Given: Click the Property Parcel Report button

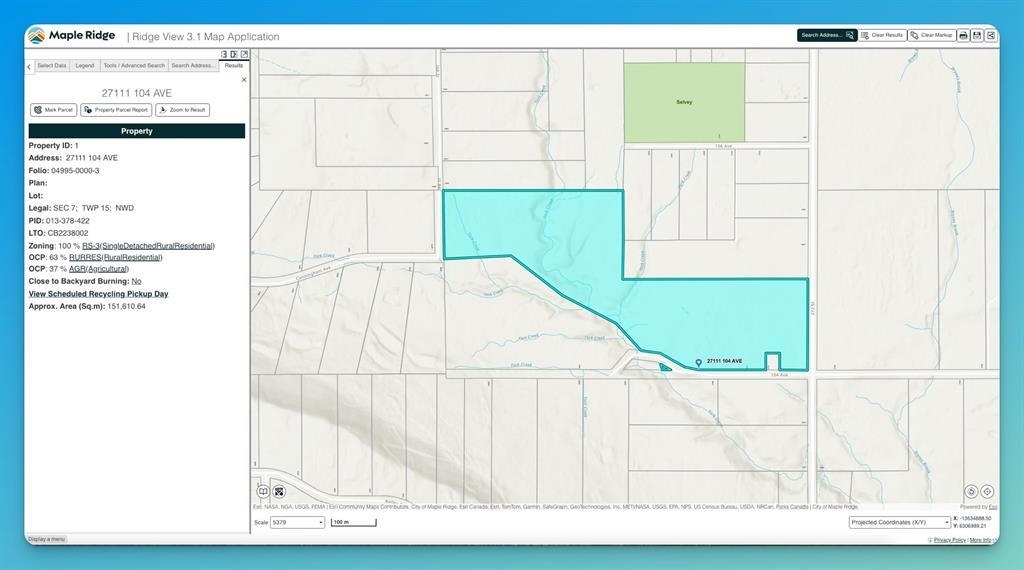Looking at the screenshot, I should pyautogui.click(x=116, y=110).
